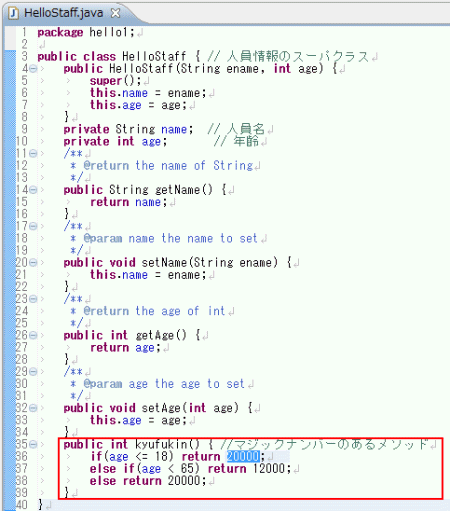The width and height of the screenshot is (450, 511).
Task: Click '@param' tag on line 30
Action: tap(103, 384)
